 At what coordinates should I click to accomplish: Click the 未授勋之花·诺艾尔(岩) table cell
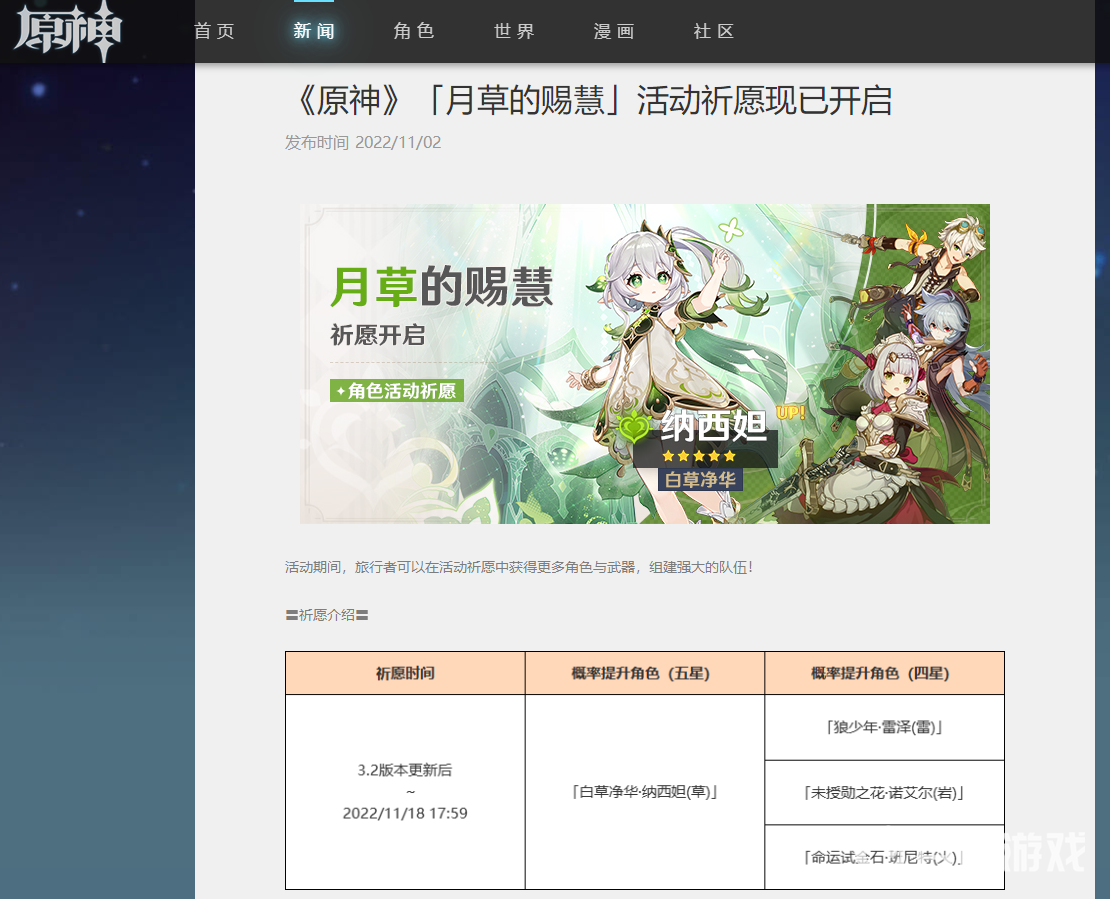point(884,793)
